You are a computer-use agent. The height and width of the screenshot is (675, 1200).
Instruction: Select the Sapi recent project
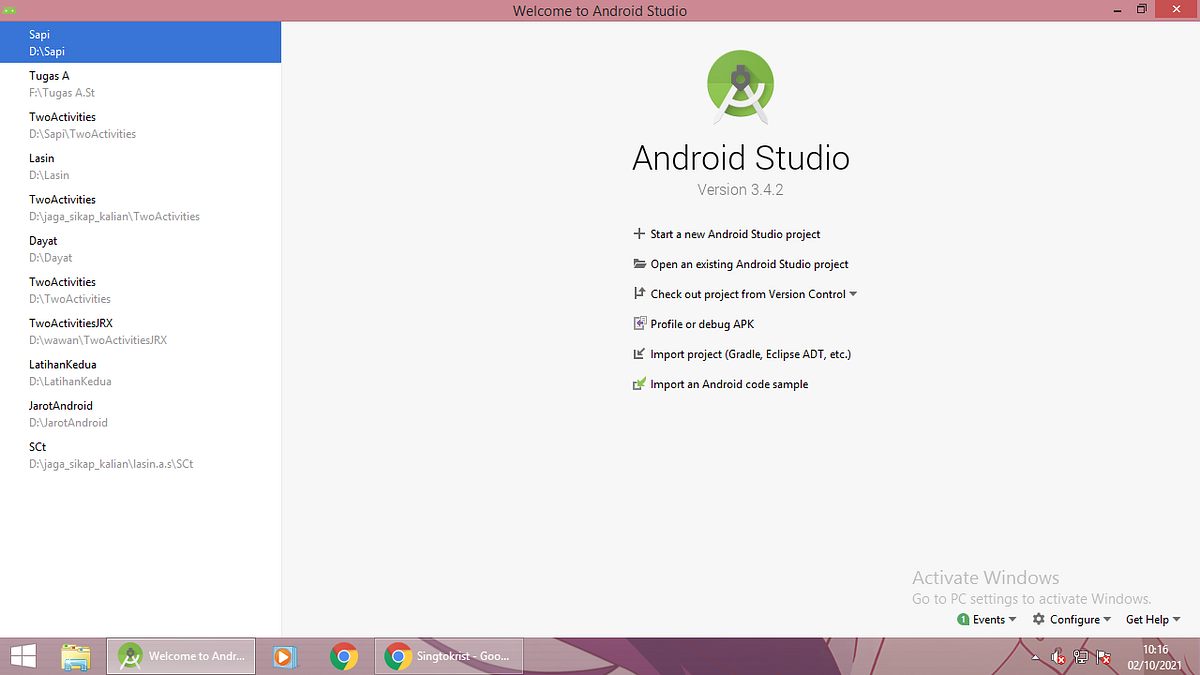click(140, 42)
